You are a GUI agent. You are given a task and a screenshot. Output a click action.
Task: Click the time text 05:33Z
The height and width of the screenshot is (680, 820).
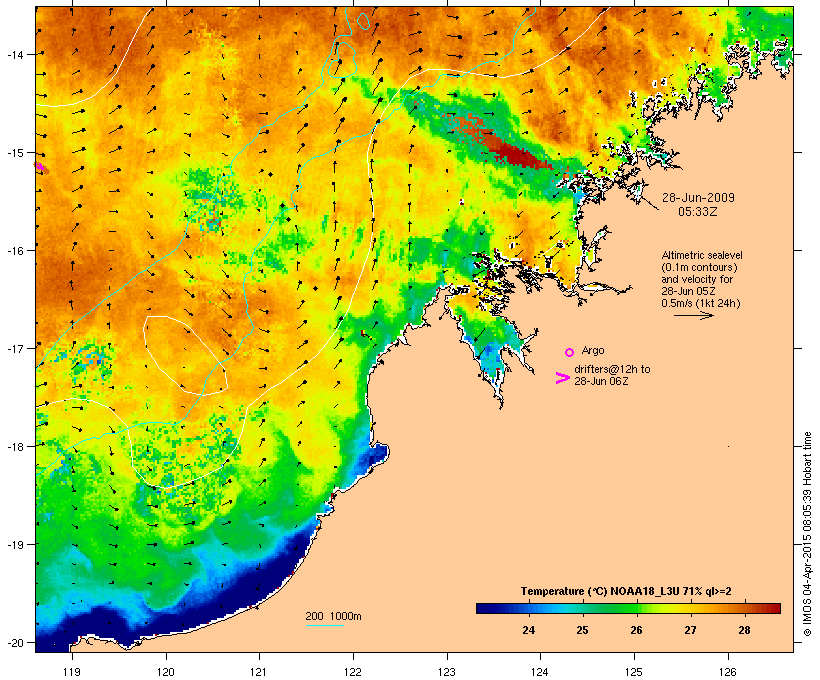pos(698,212)
